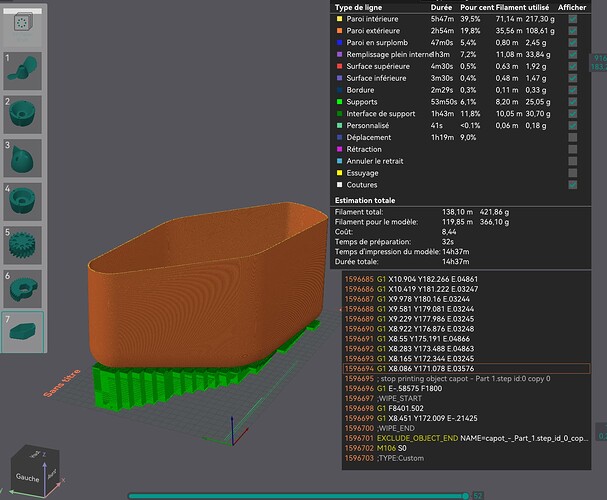Click the Durée totale 14h37m value
Screen dimensions: 607x500
(456, 262)
